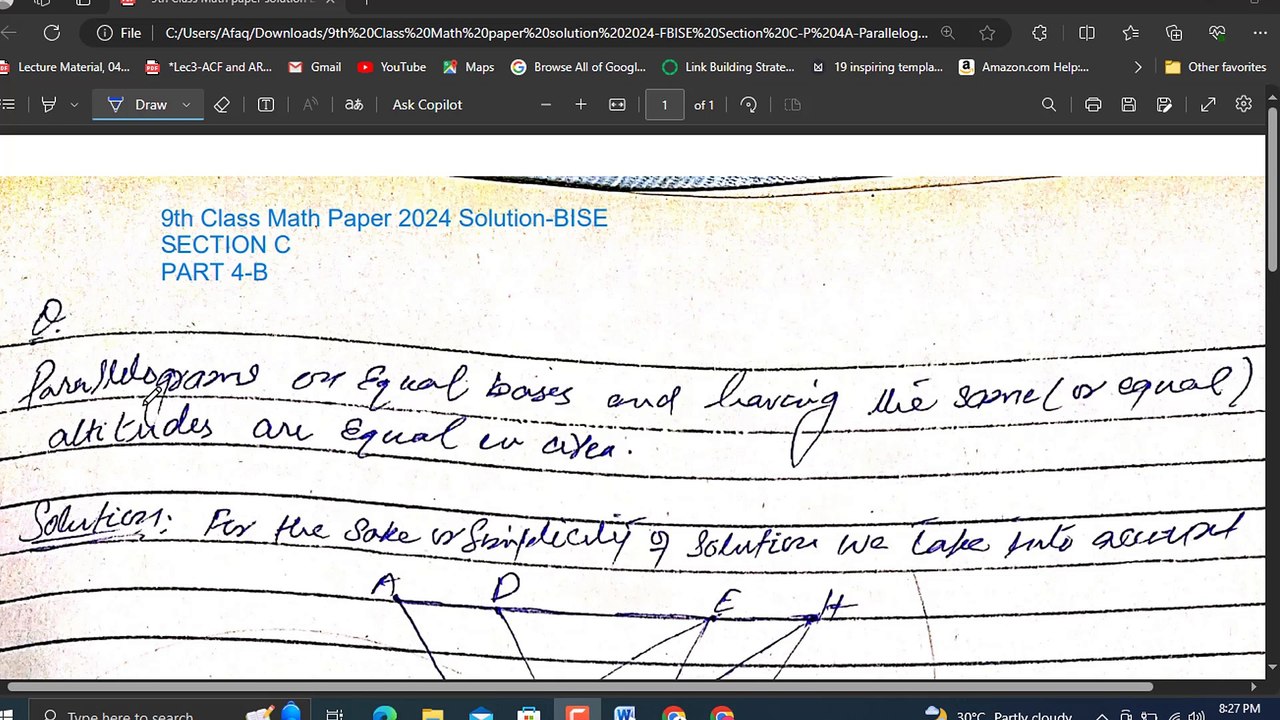View site information File icon
Screen dimensions: 1280x720
pyautogui.click(x=119, y=33)
